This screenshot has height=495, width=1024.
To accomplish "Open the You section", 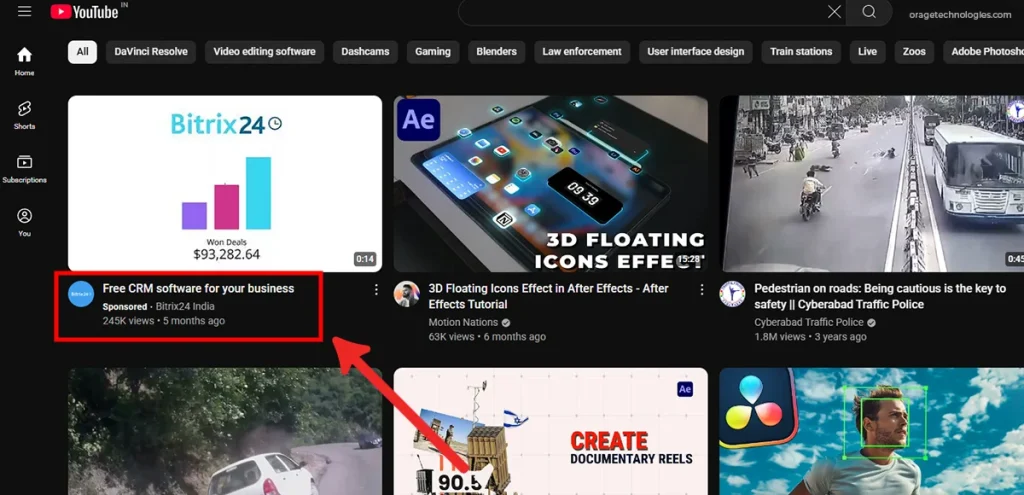I will [x=24, y=223].
